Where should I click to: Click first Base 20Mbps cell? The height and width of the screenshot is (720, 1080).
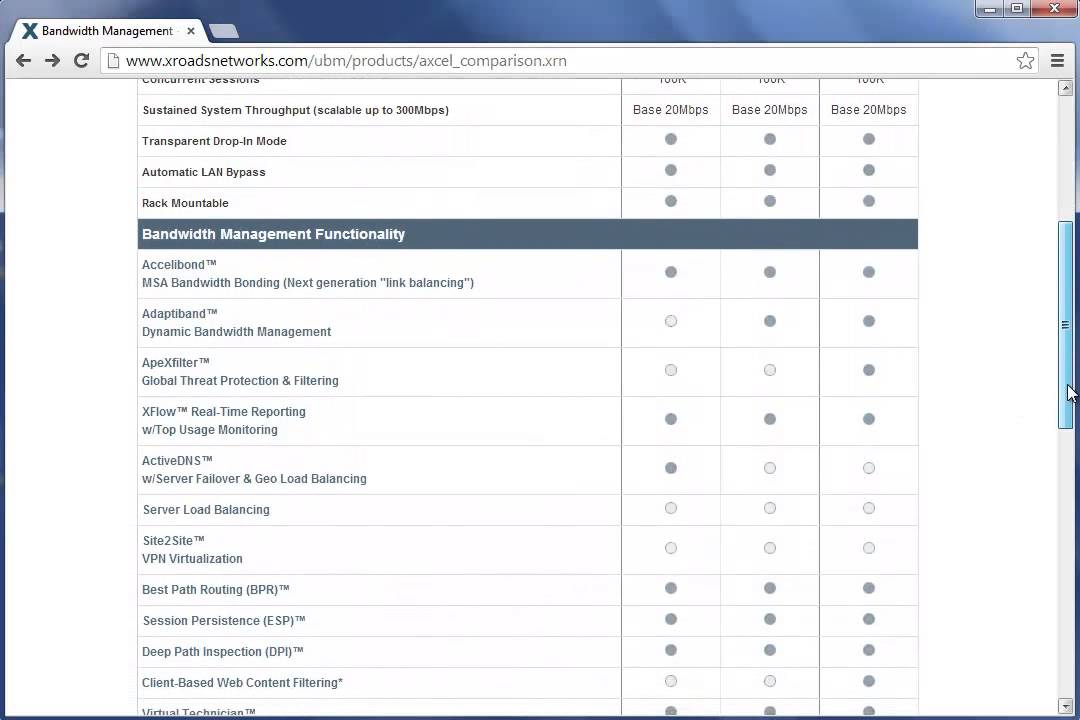[x=671, y=110]
